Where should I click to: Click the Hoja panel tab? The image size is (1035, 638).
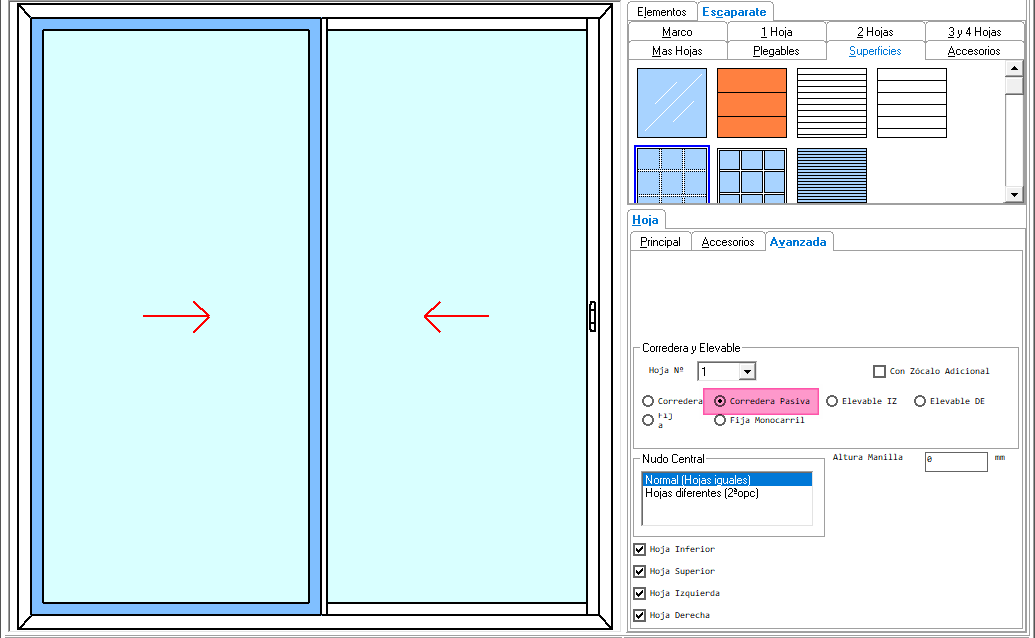645,220
